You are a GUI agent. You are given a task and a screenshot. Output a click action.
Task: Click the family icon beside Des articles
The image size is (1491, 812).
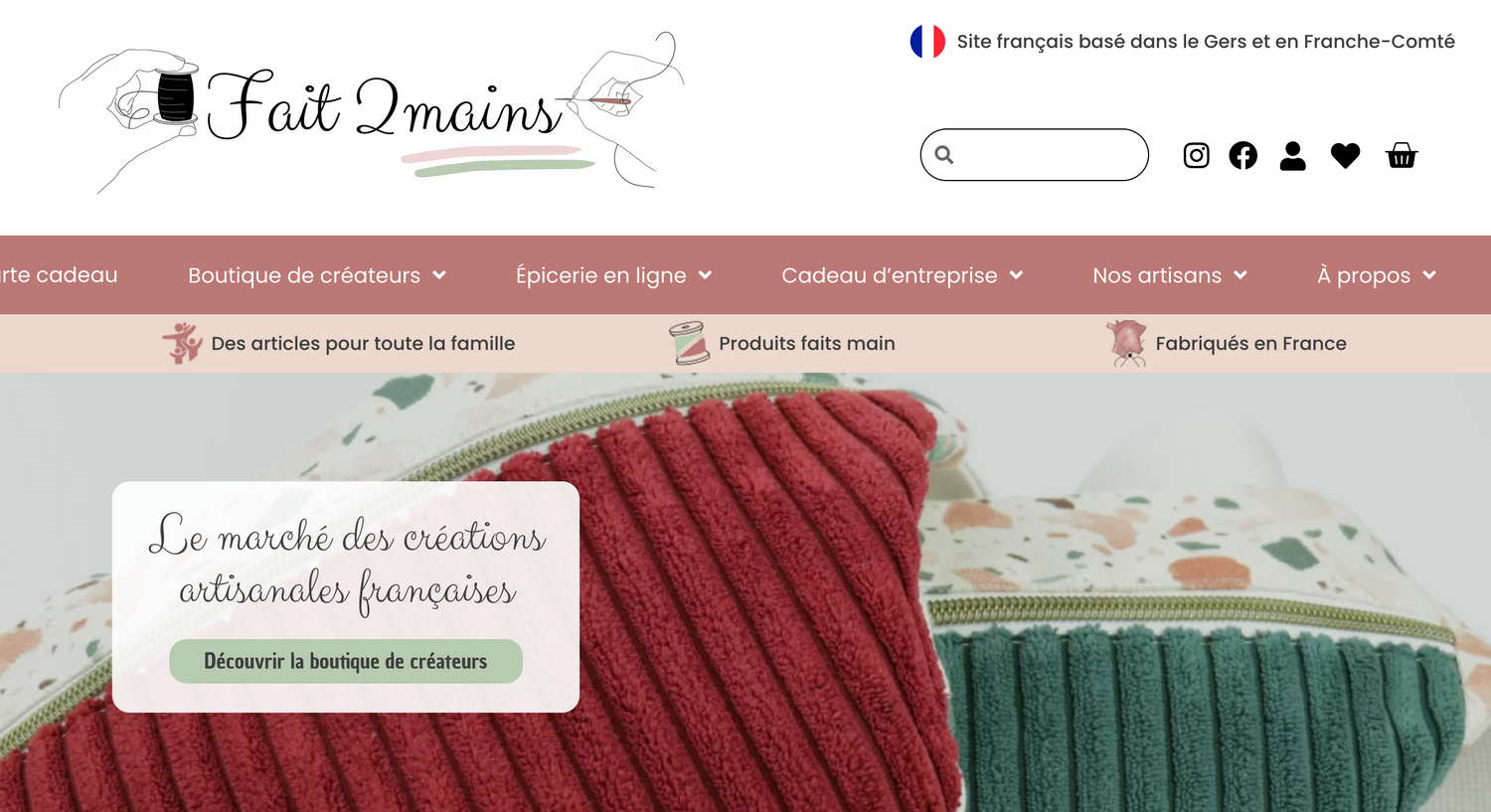[x=182, y=343]
